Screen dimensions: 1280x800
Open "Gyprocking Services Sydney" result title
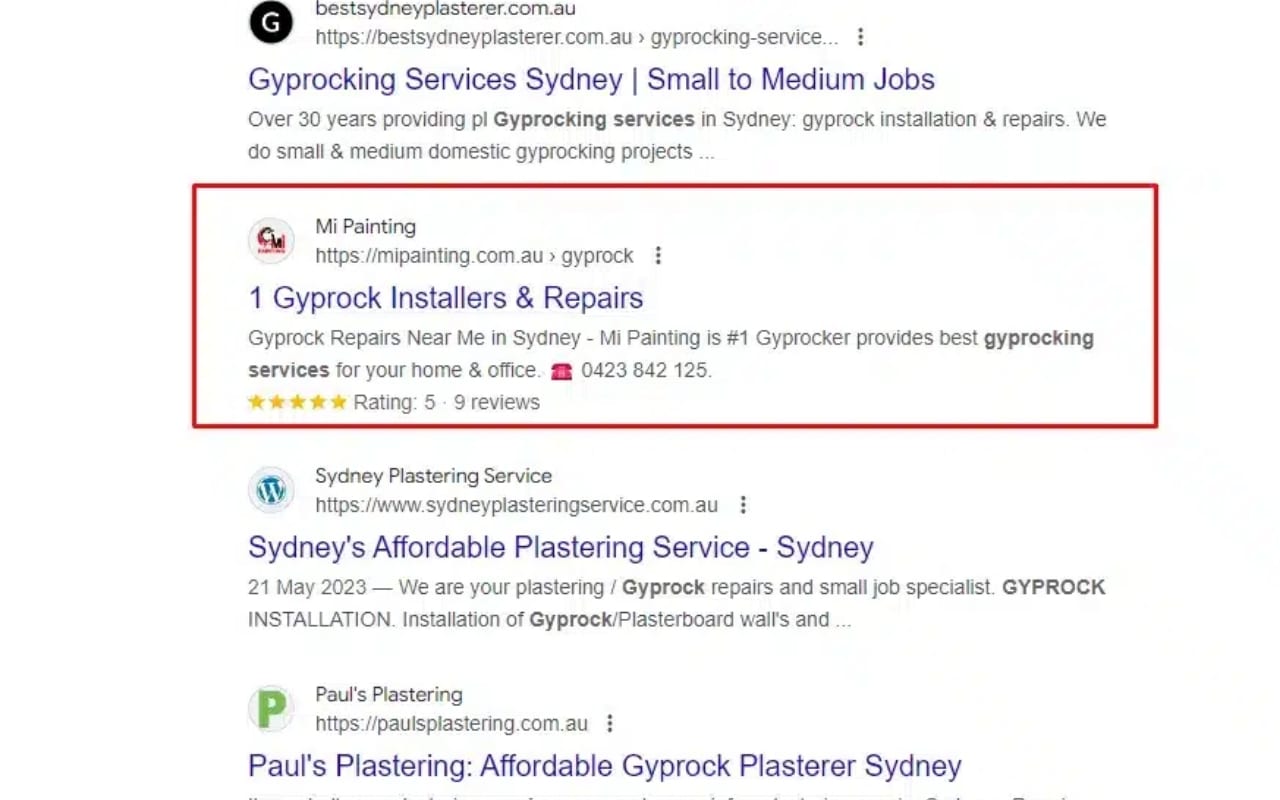click(591, 79)
